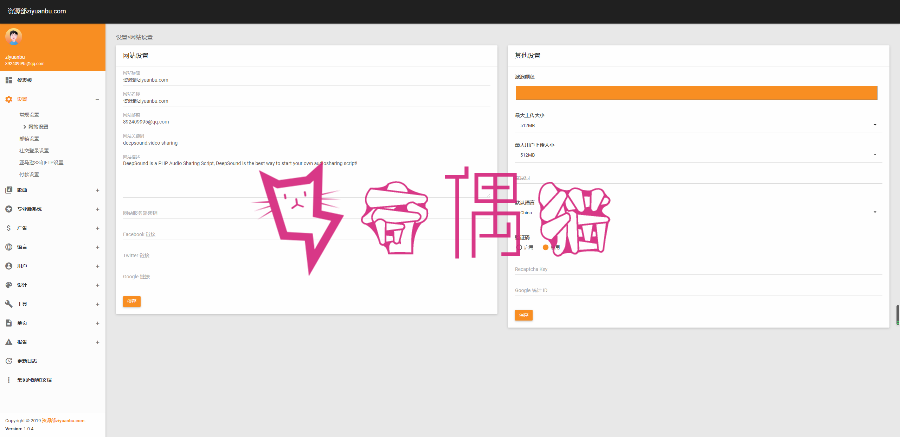Select the unselected left radio button
The width and height of the screenshot is (900, 437).
pos(519,247)
